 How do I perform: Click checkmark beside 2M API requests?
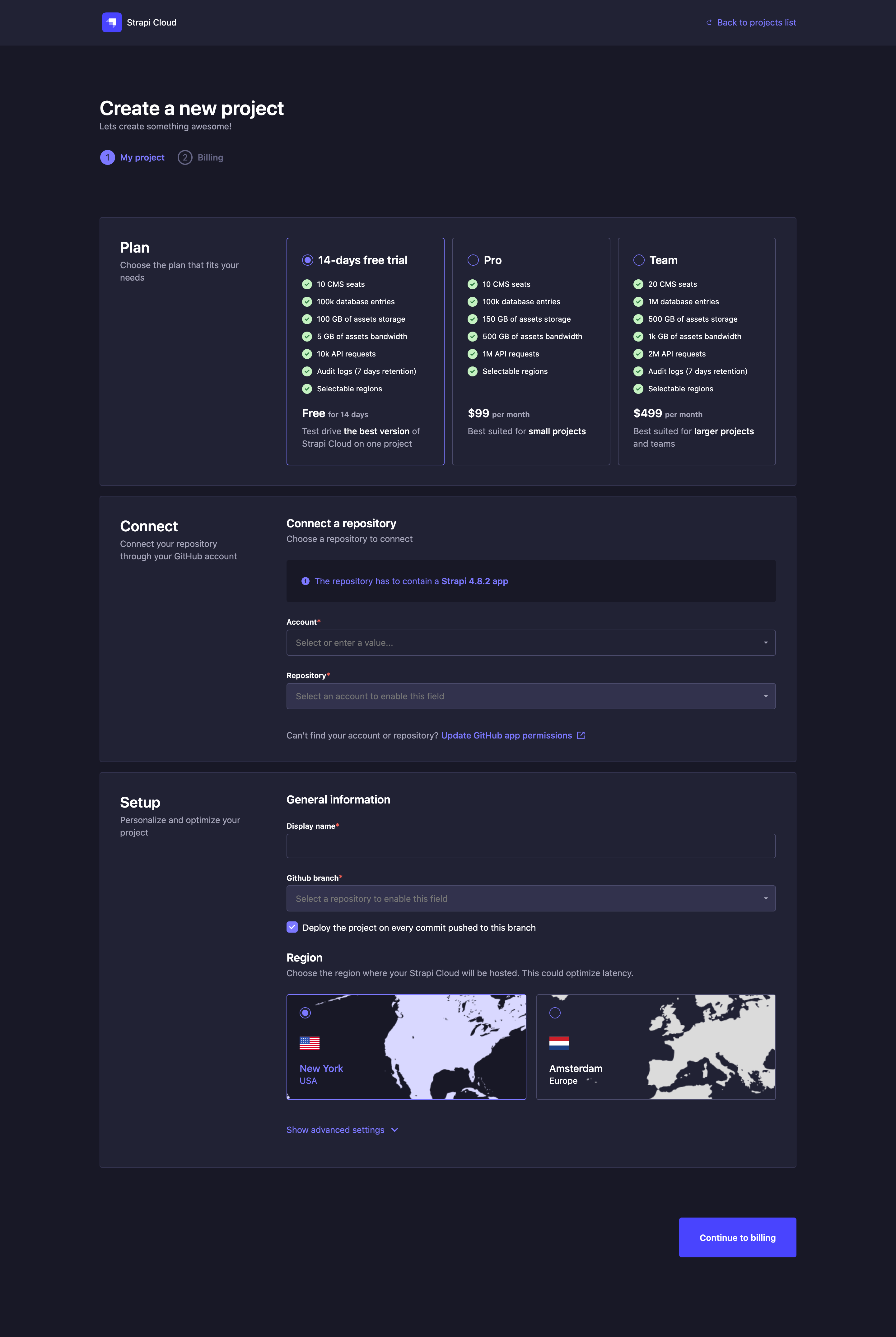click(x=638, y=354)
